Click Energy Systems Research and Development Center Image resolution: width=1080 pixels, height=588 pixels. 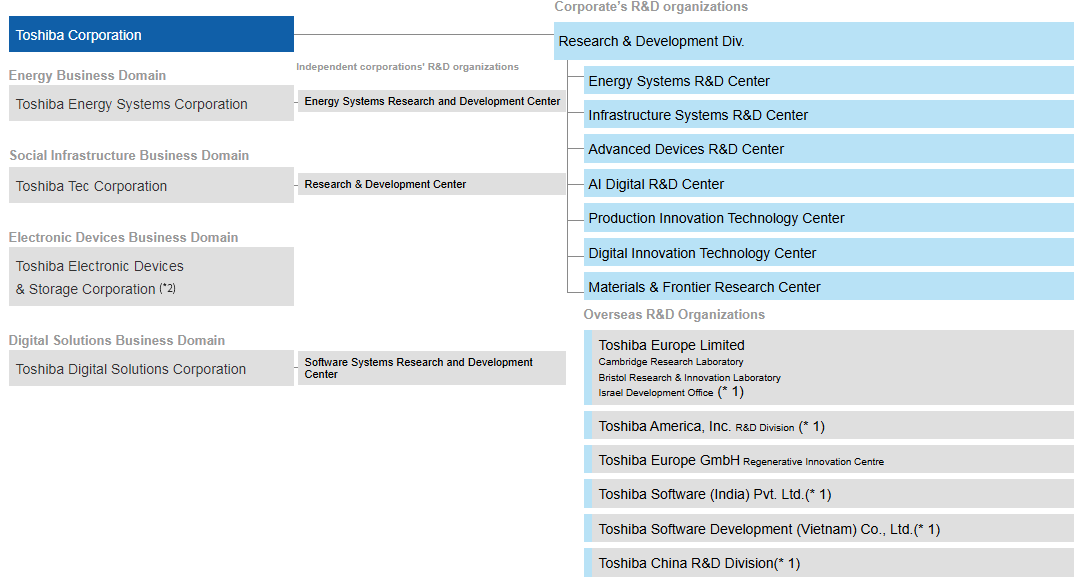(431, 101)
